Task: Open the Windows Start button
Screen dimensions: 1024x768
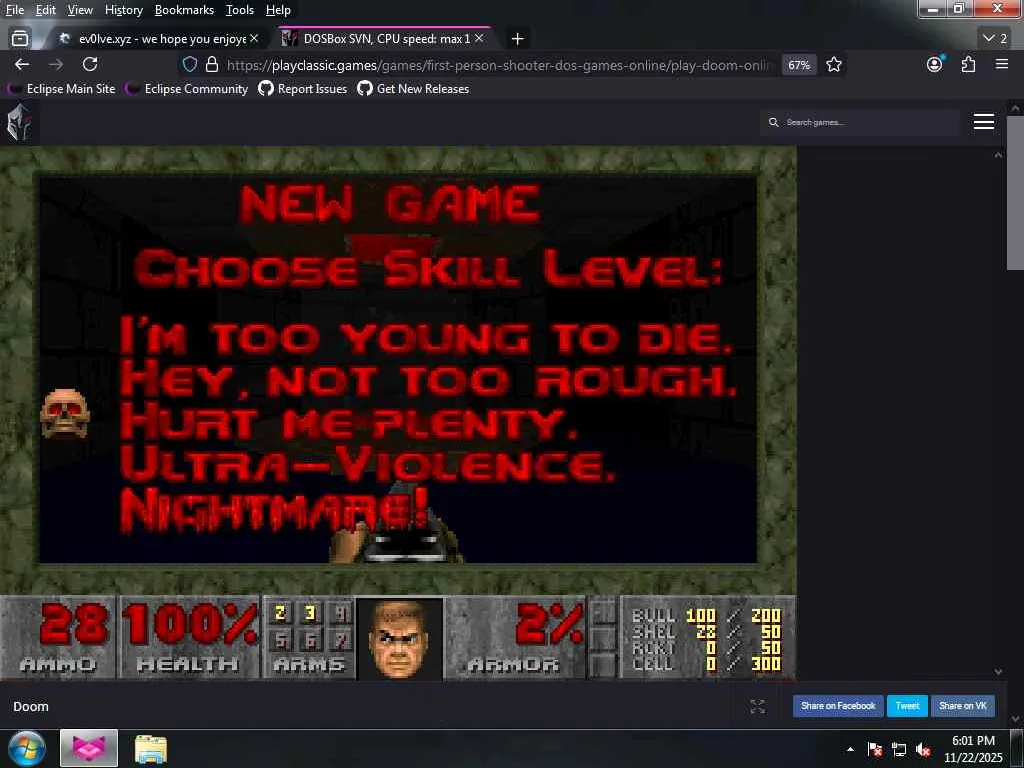Action: (27, 748)
